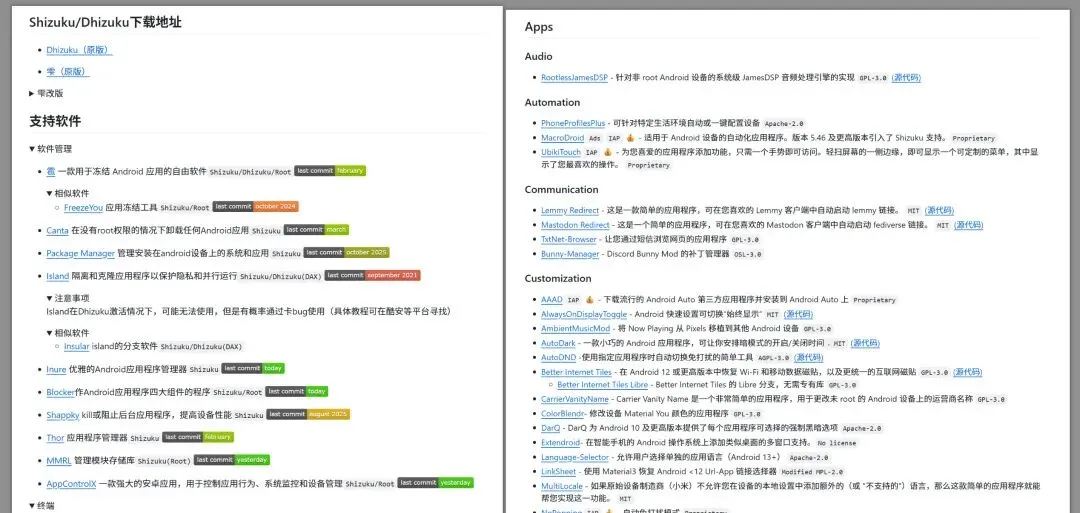Open the FreezeYou link
Screen dimensions: 1080x513
coord(83,207)
